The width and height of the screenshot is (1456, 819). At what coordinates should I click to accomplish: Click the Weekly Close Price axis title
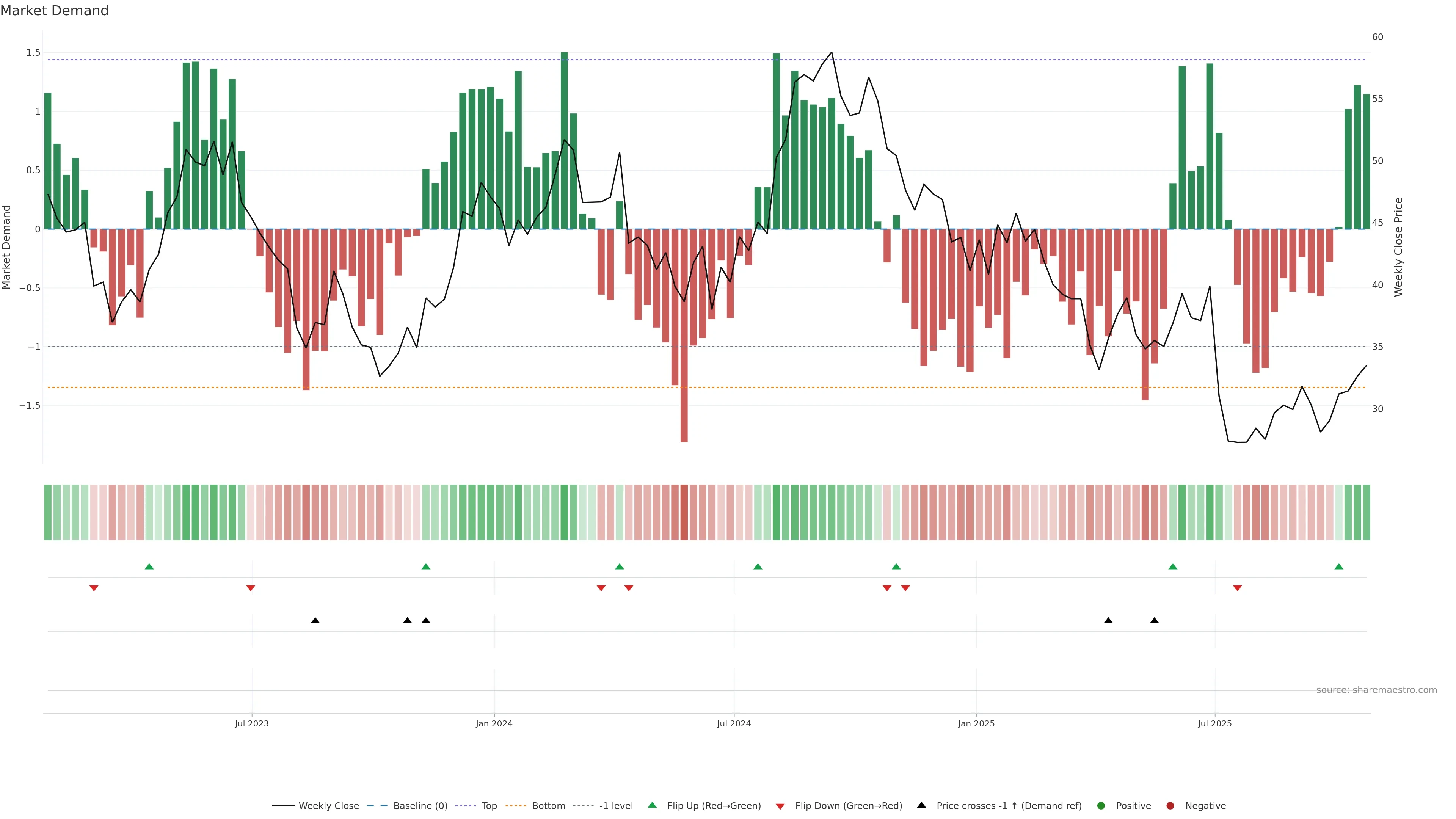(1398, 247)
